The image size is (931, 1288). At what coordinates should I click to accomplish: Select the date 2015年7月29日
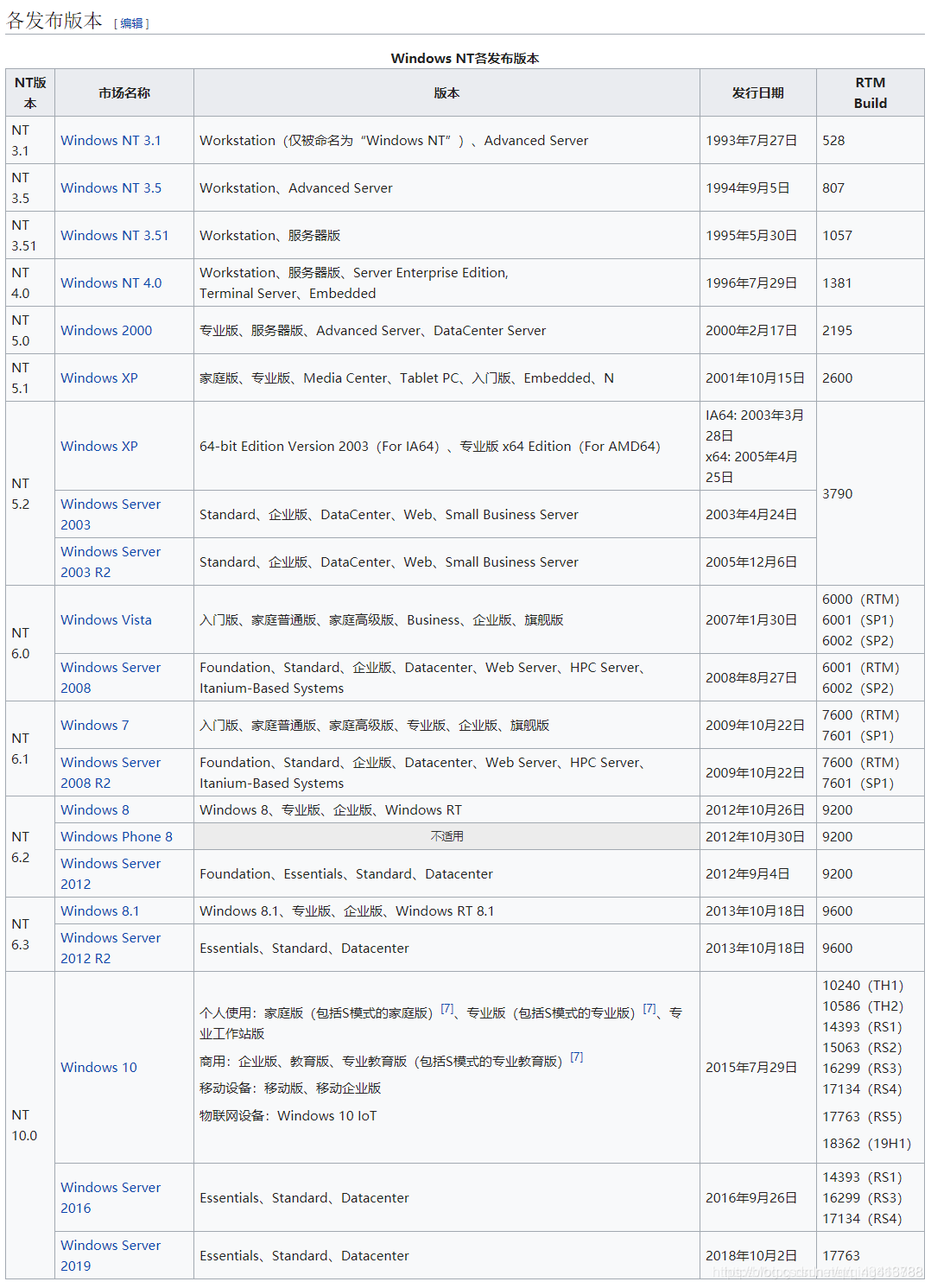click(x=751, y=1068)
